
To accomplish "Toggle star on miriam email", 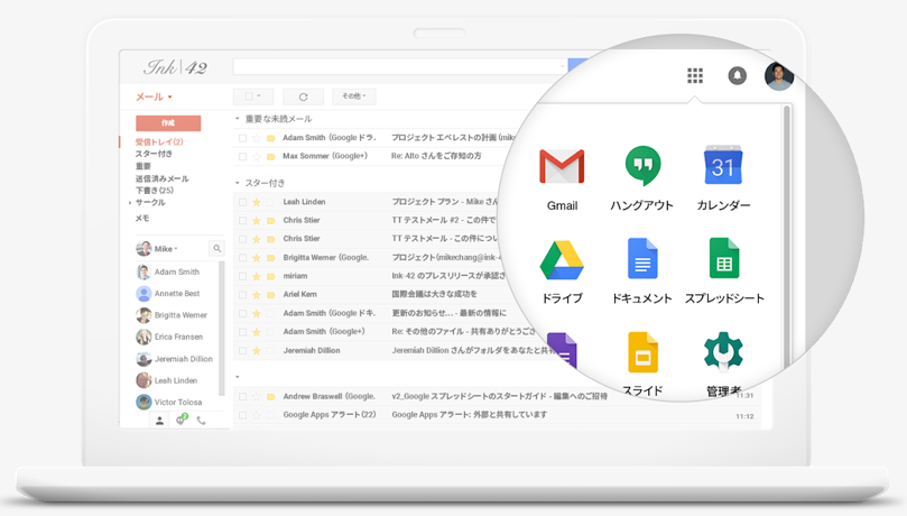I will [x=256, y=277].
